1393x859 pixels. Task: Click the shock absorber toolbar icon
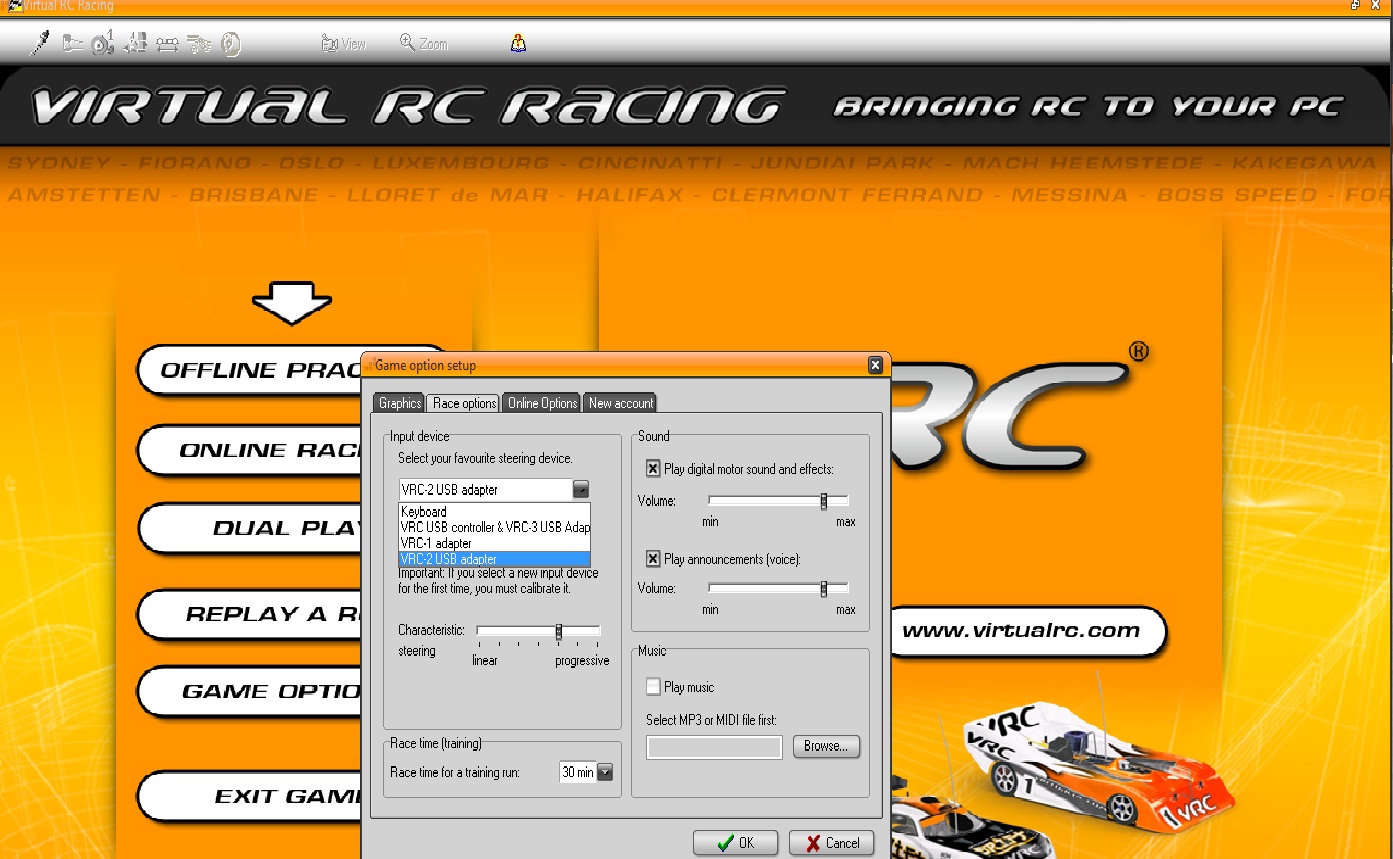pos(41,43)
